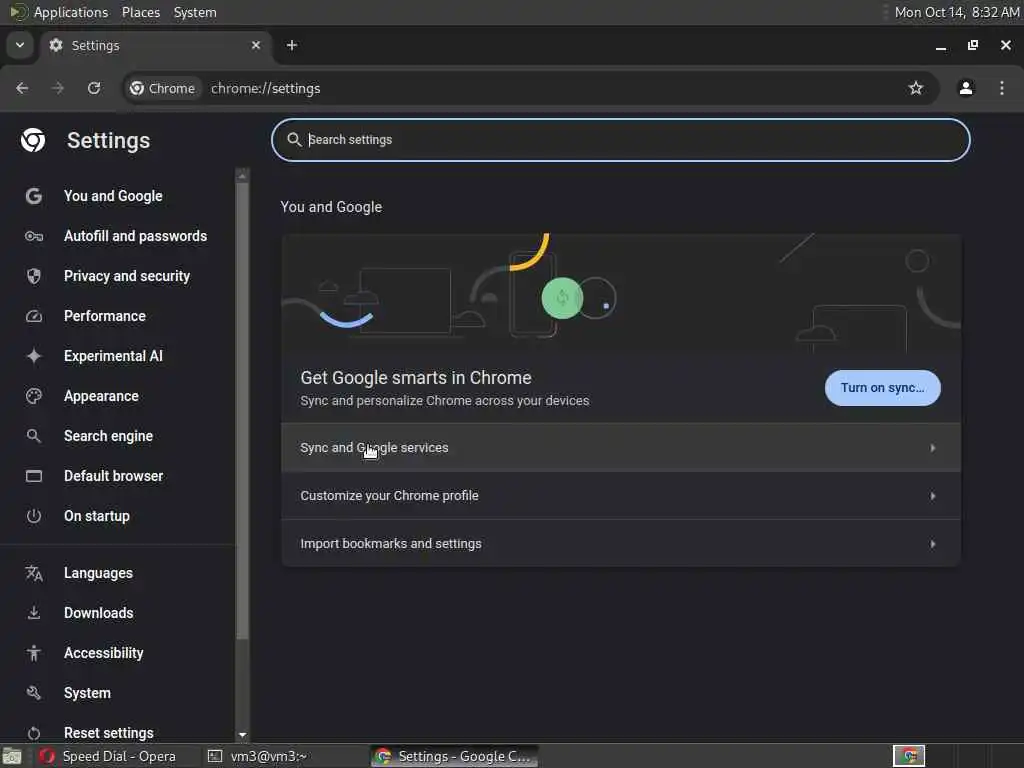This screenshot has height=768, width=1024.
Task: Open Sync and Google services row
Action: coord(620,448)
